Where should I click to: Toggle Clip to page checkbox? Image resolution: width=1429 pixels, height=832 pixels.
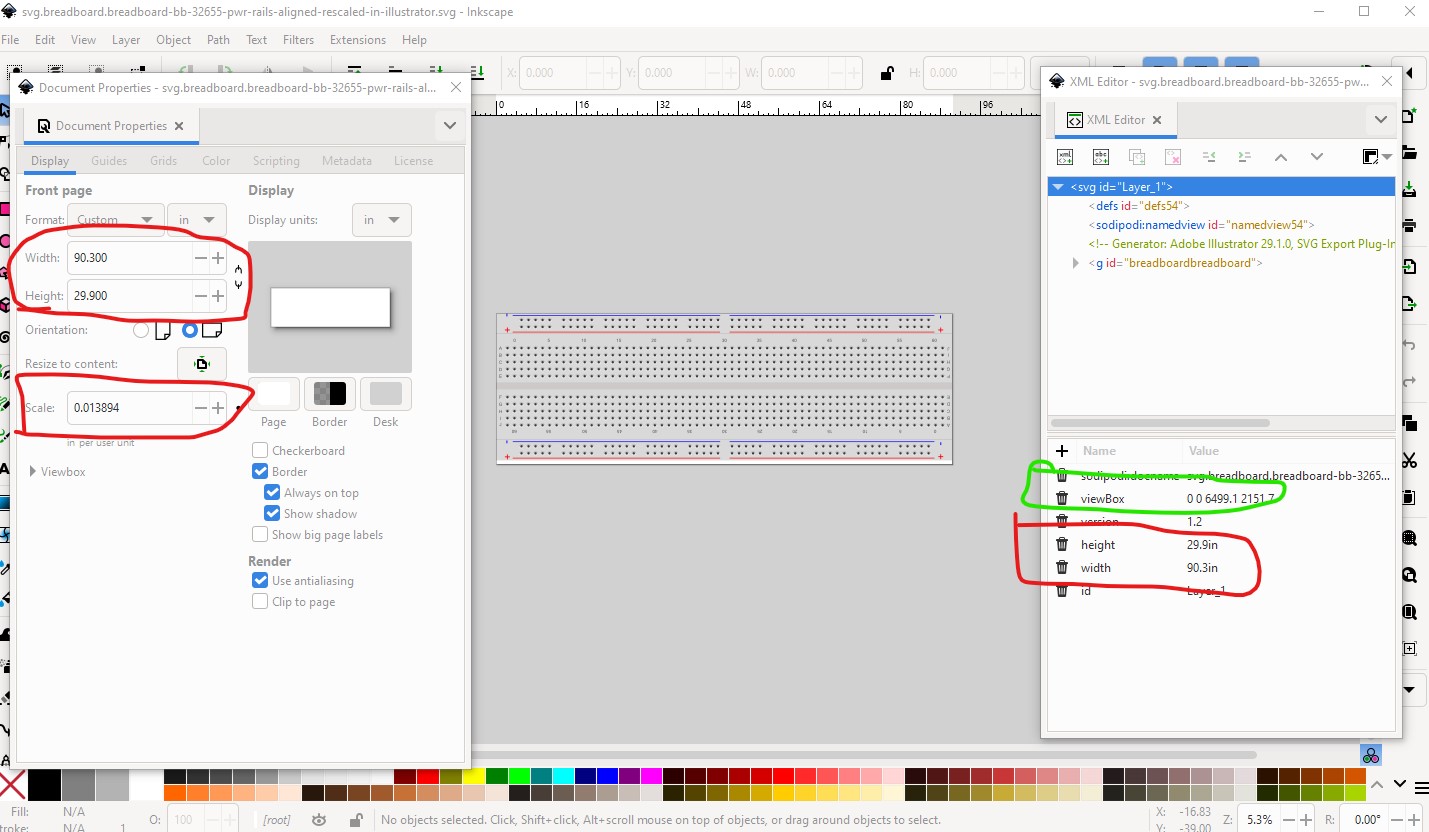click(260, 602)
